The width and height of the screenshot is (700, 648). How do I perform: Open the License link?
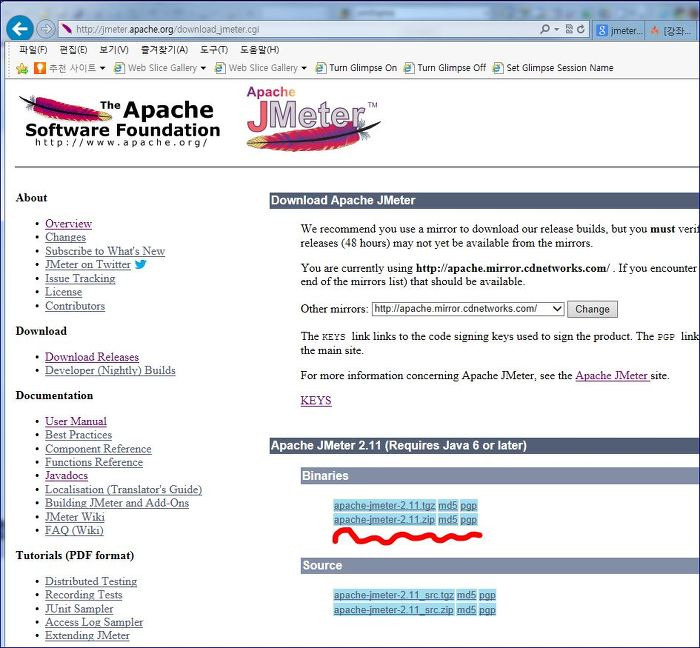pos(63,292)
